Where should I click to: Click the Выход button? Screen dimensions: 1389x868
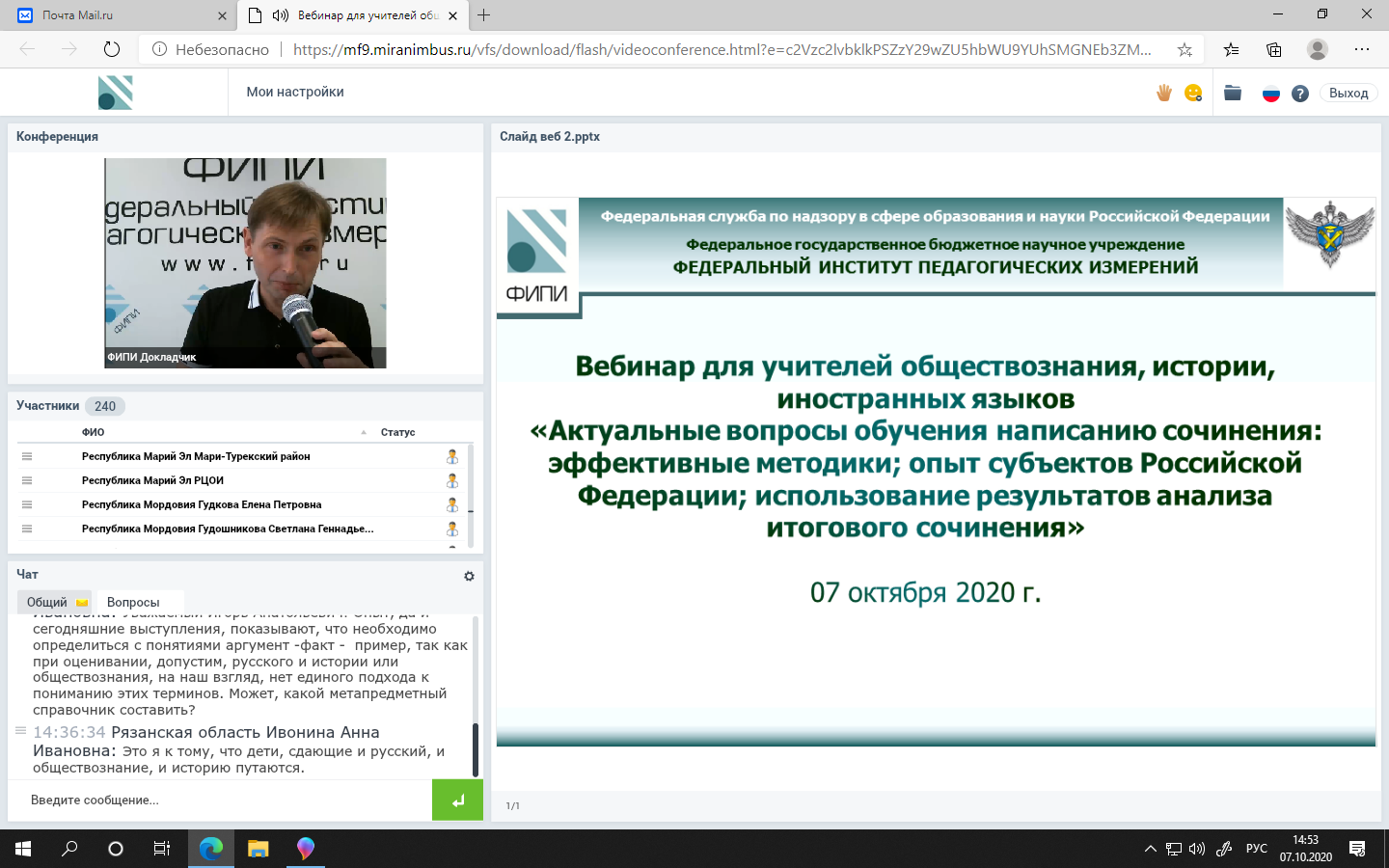(x=1348, y=94)
